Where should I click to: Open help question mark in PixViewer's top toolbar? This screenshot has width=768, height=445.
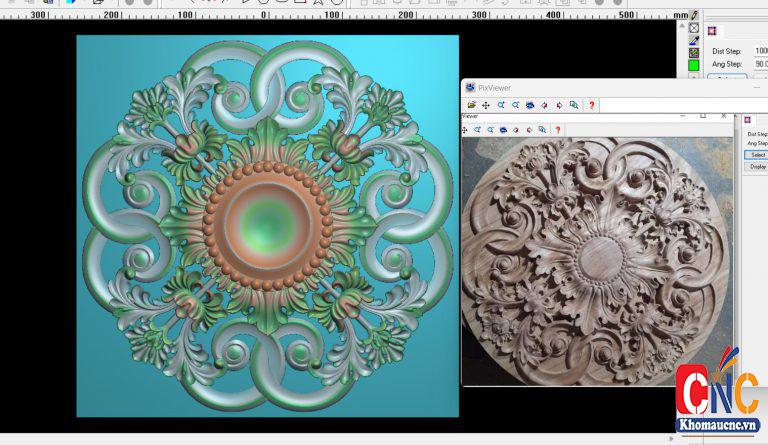coord(591,105)
